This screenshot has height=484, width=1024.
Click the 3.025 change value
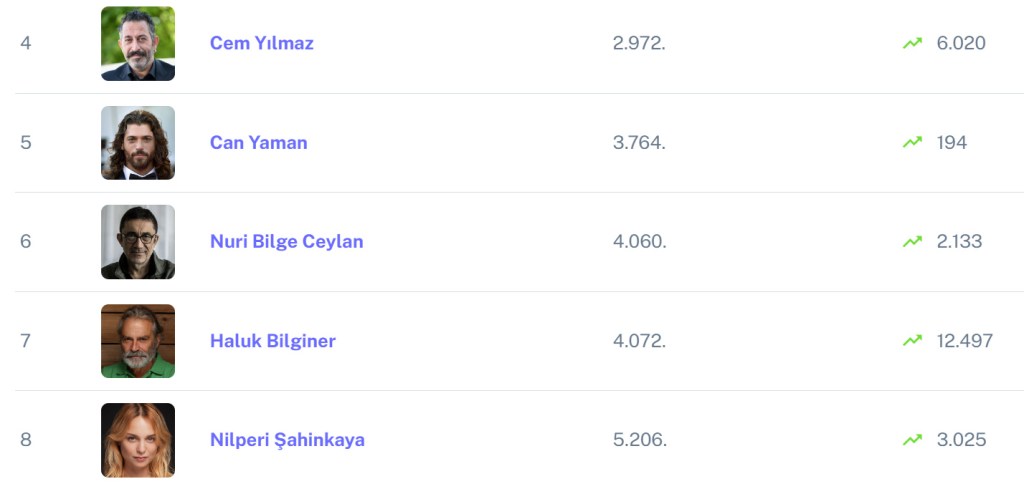961,439
